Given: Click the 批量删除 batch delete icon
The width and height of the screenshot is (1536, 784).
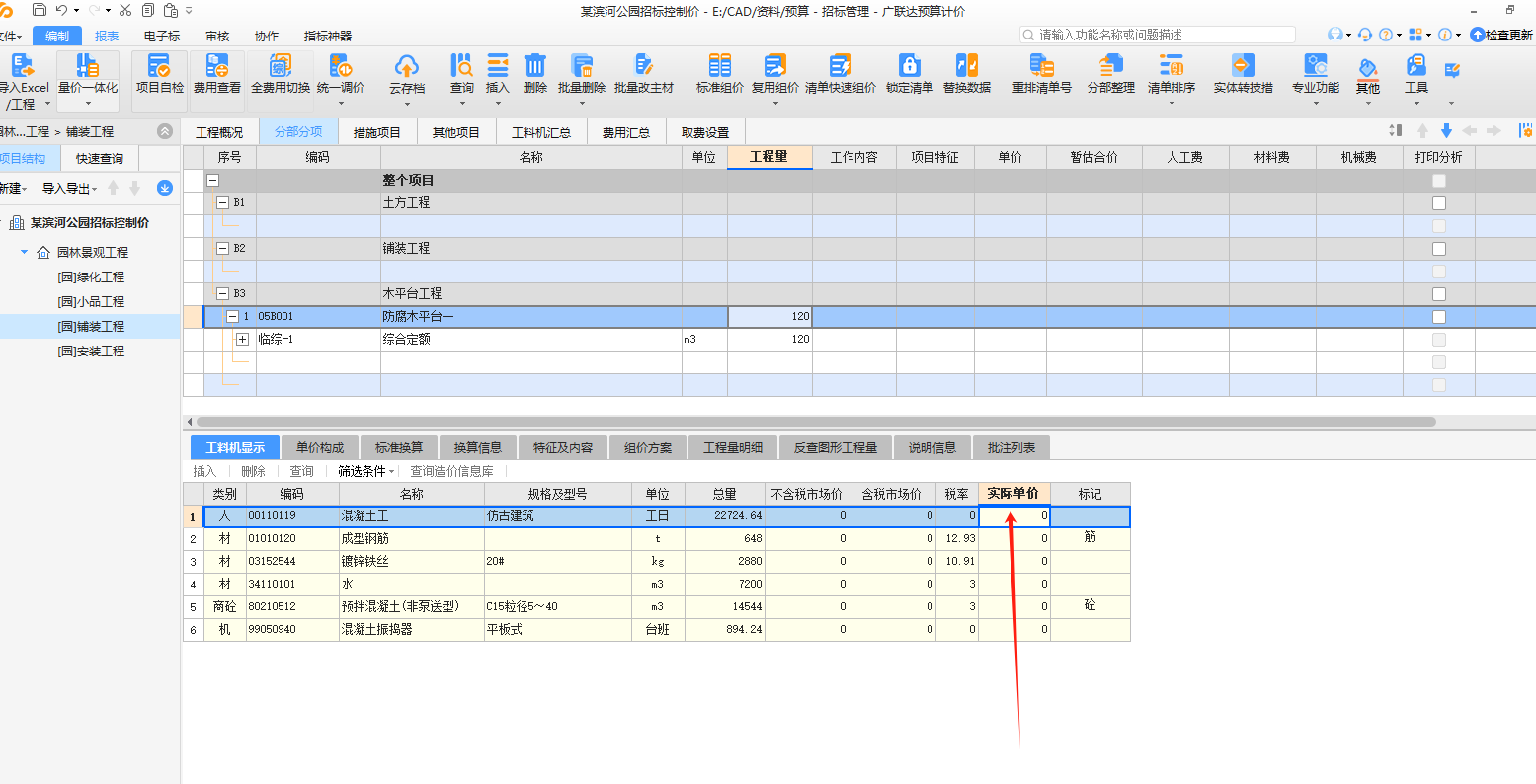Looking at the screenshot, I should click(x=581, y=66).
